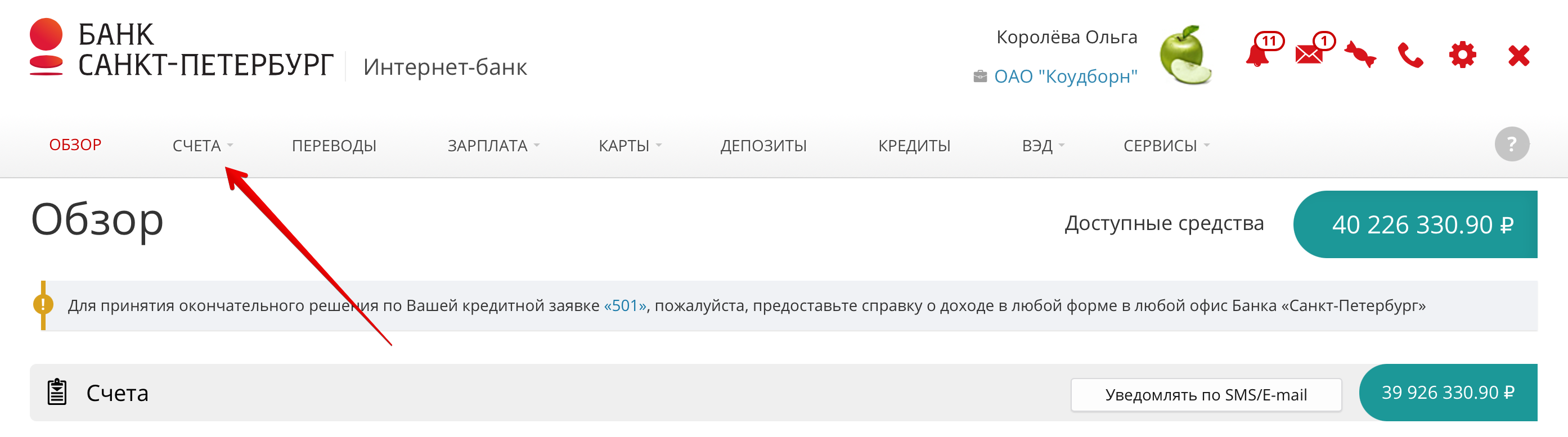Screen dimensions: 1568x437
Task: Expand the ВЭД menu dropdown
Action: click(x=1043, y=146)
